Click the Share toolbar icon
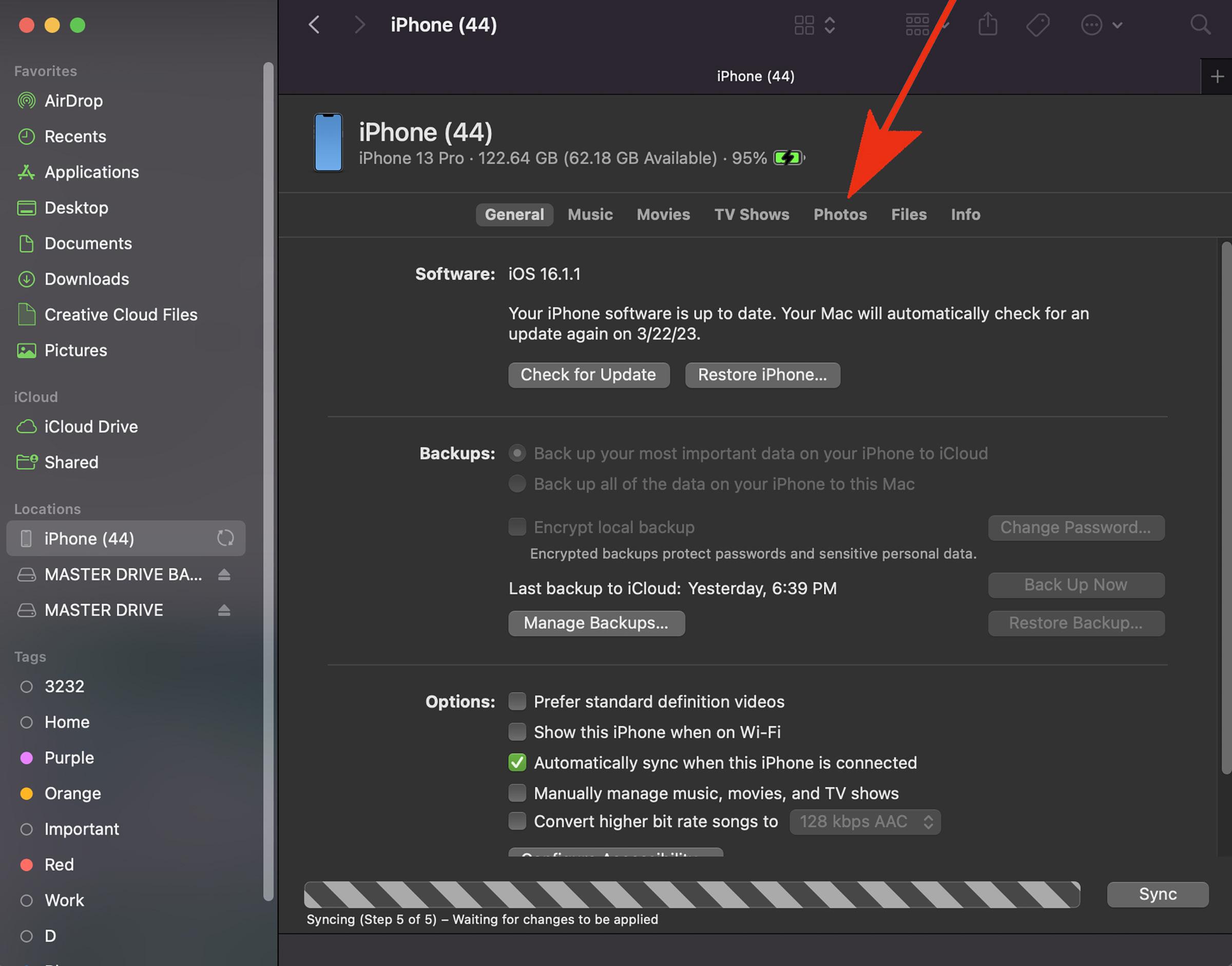The width and height of the screenshot is (1232, 966). click(x=987, y=25)
